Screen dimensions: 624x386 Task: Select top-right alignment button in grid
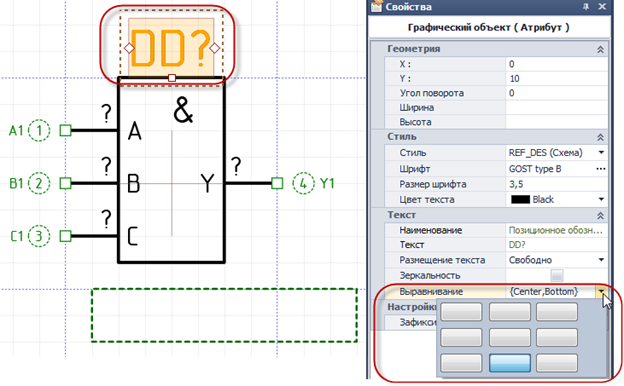[x=557, y=312]
